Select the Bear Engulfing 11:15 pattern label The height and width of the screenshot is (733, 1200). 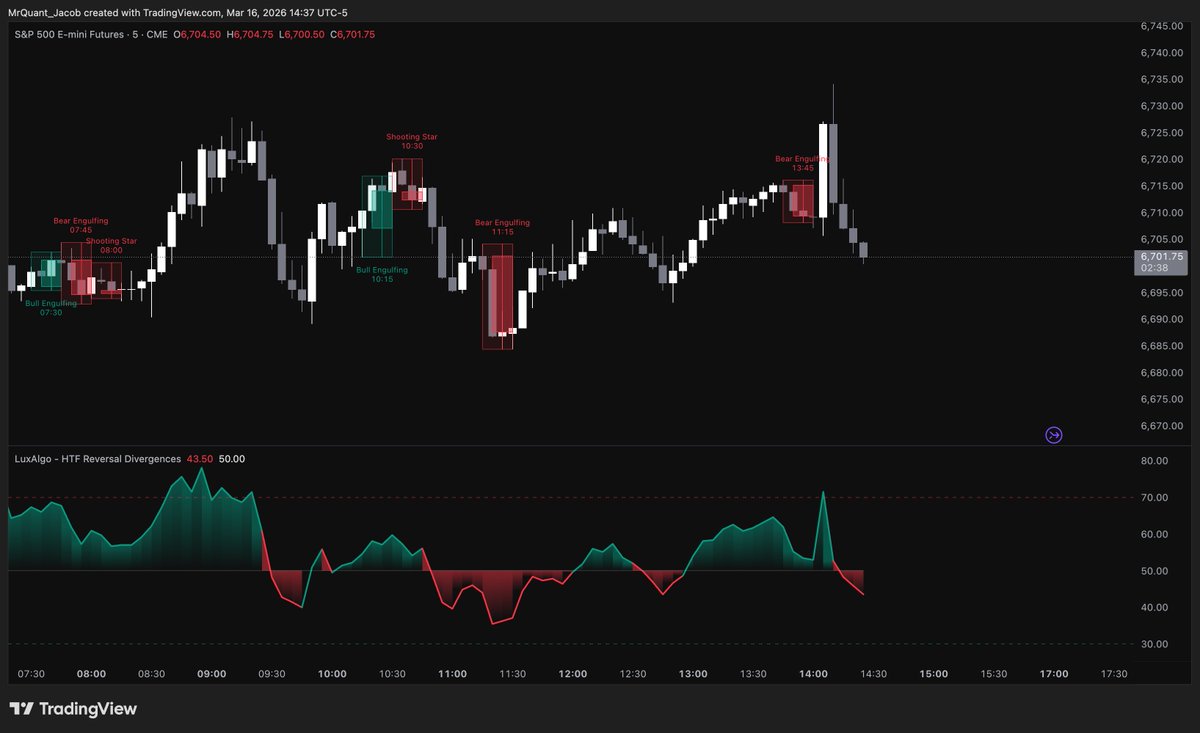pyautogui.click(x=502, y=227)
